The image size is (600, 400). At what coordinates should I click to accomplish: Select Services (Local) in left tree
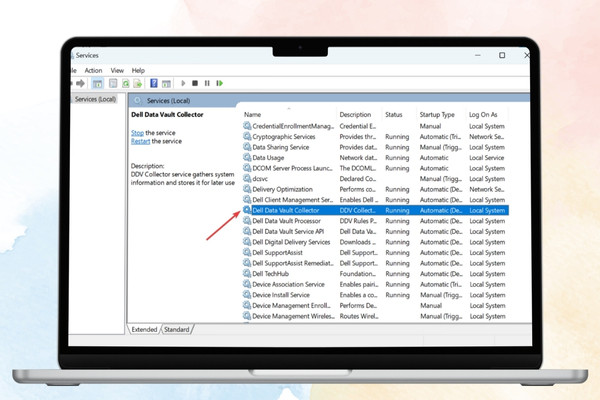[95, 99]
